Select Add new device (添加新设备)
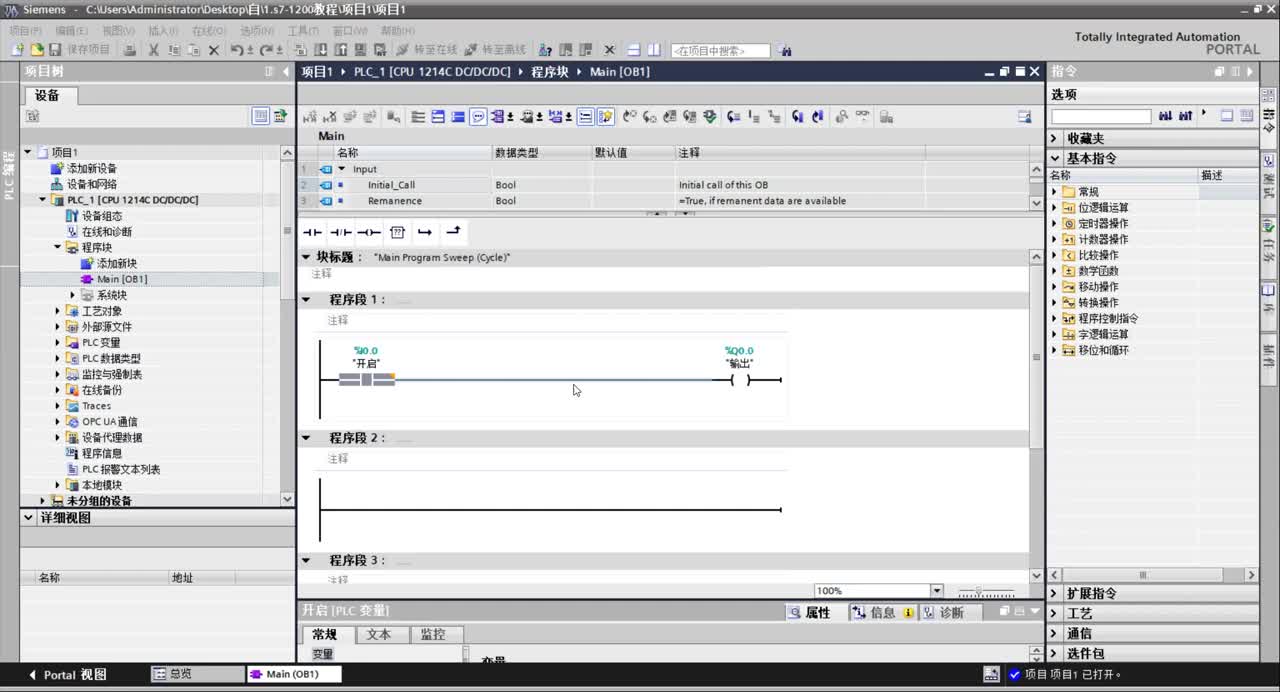Viewport: 1280px width, 692px height. [x=92, y=168]
